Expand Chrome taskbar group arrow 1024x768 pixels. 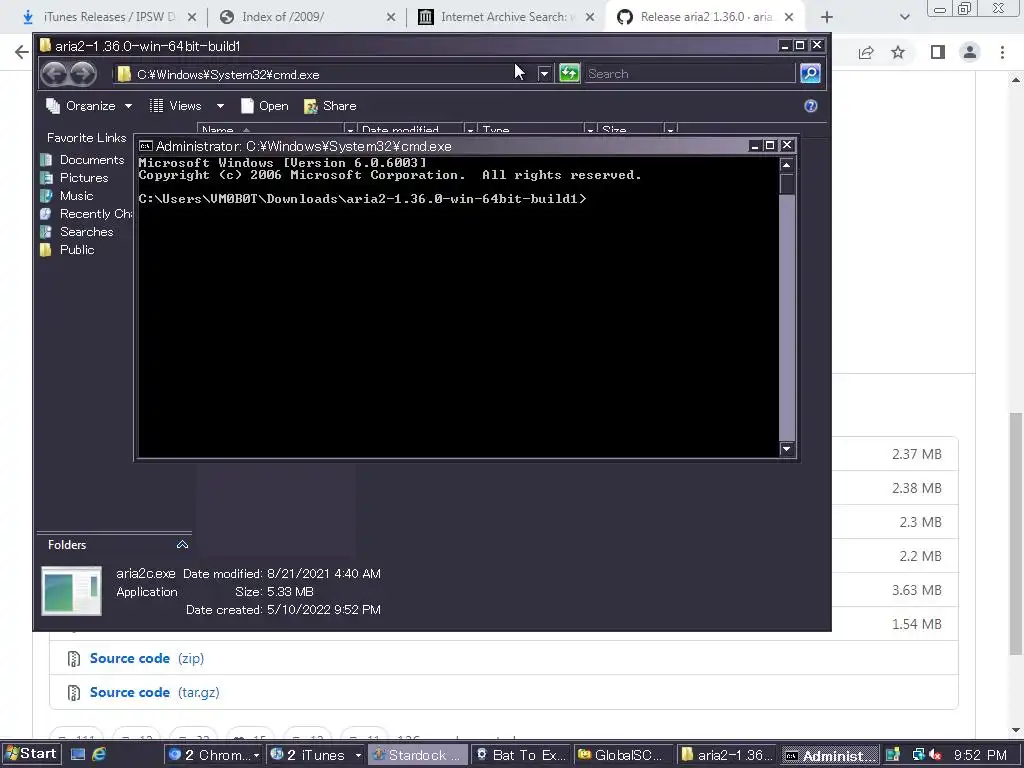(256, 755)
